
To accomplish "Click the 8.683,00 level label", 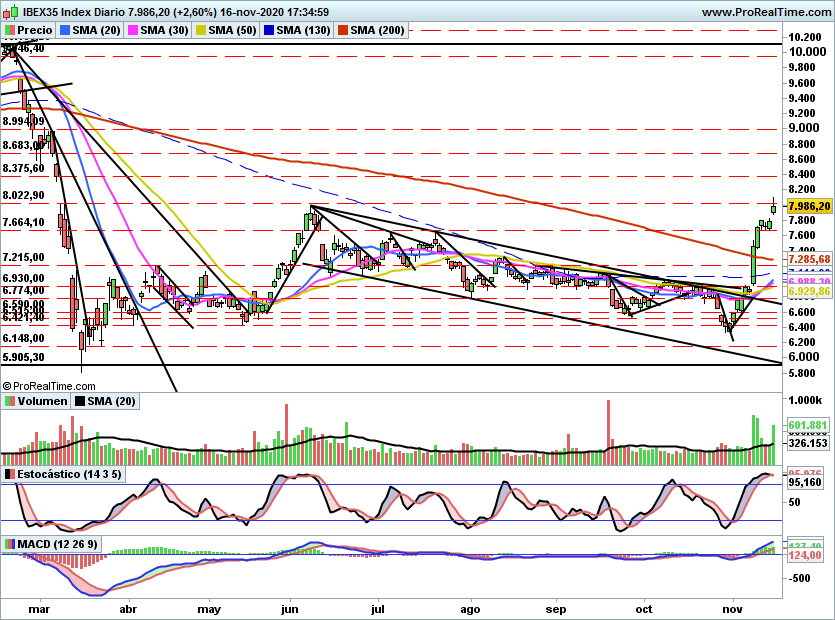I will 22,145.
